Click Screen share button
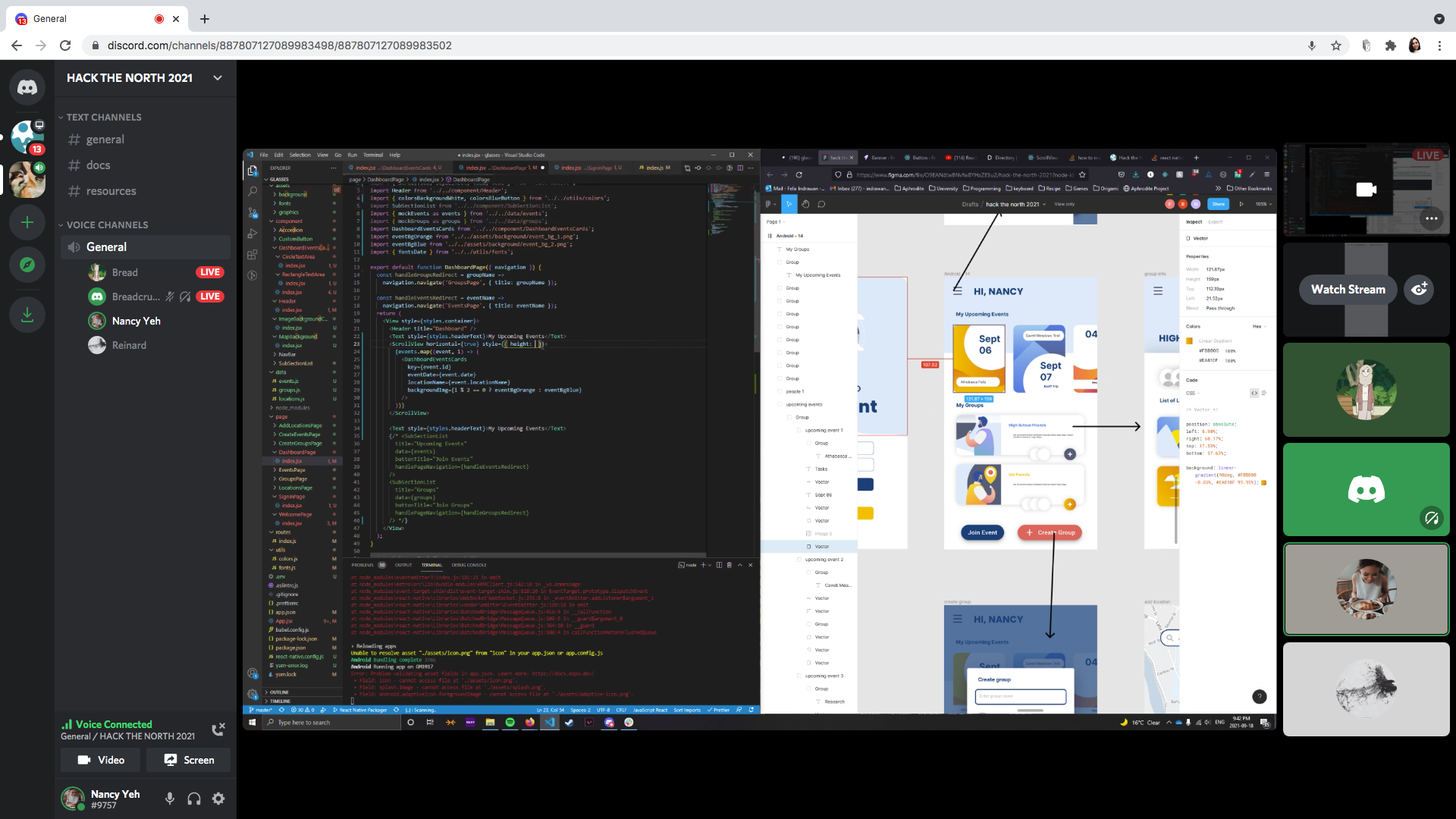The image size is (1456, 819). click(x=189, y=760)
